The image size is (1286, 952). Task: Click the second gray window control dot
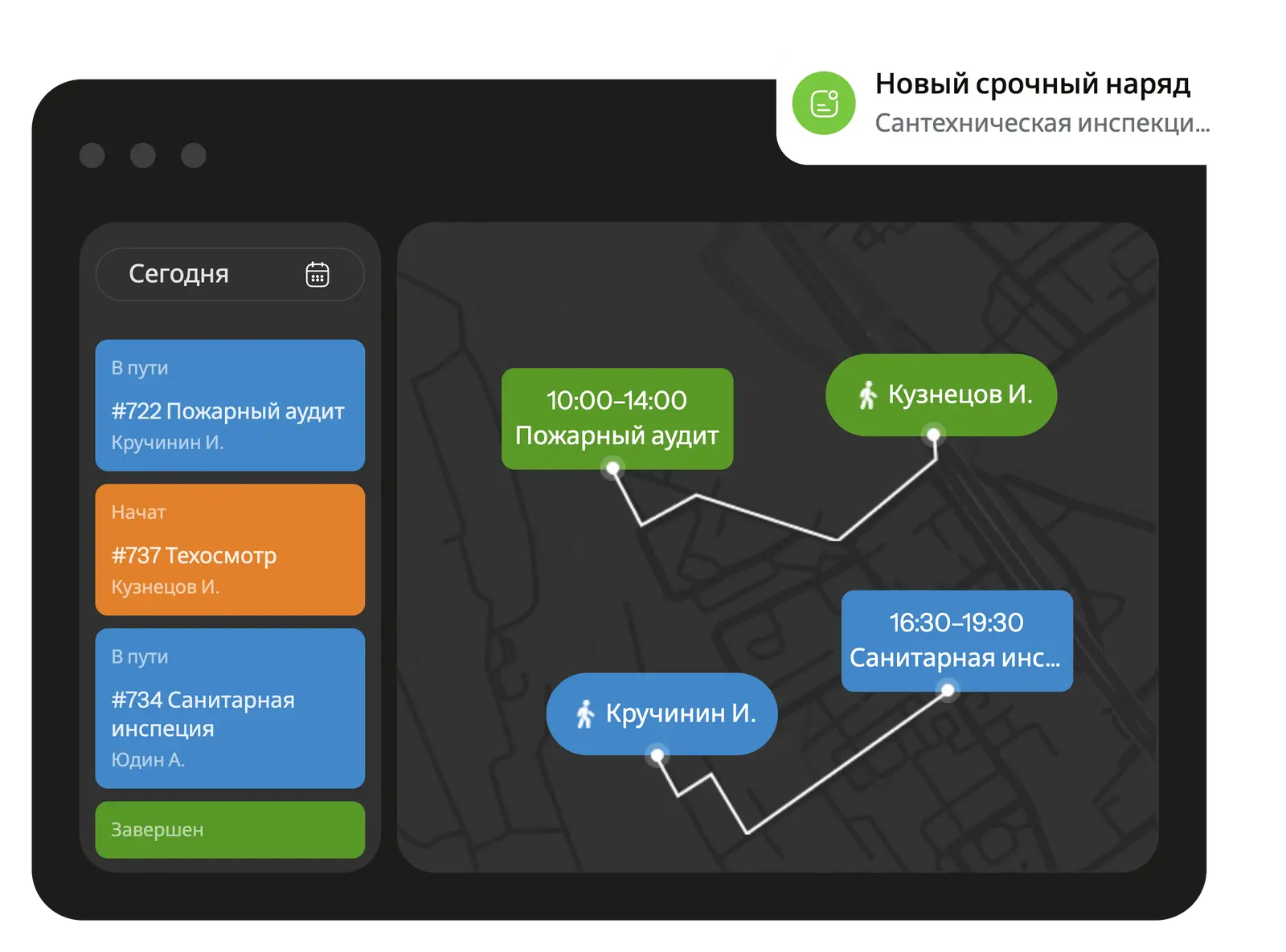(x=143, y=155)
